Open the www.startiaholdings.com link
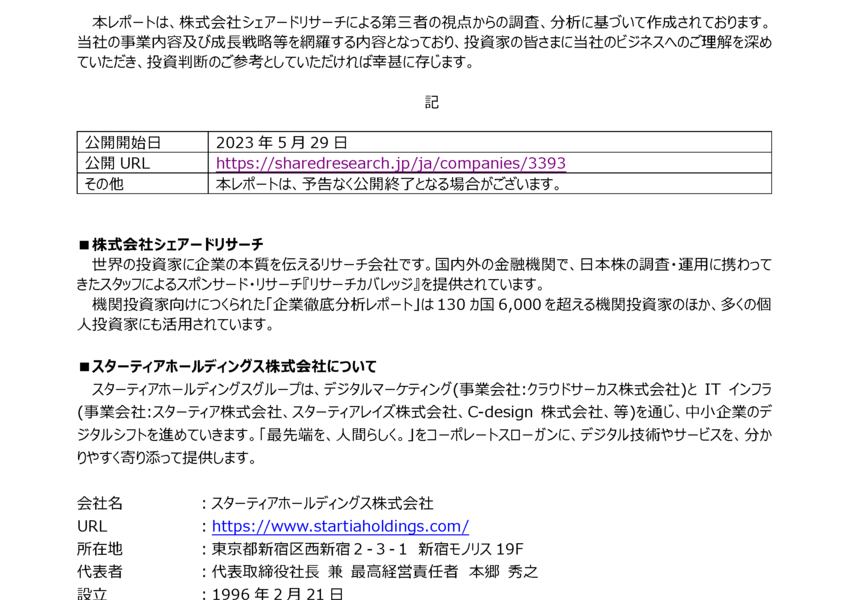The width and height of the screenshot is (849, 600). point(340,526)
